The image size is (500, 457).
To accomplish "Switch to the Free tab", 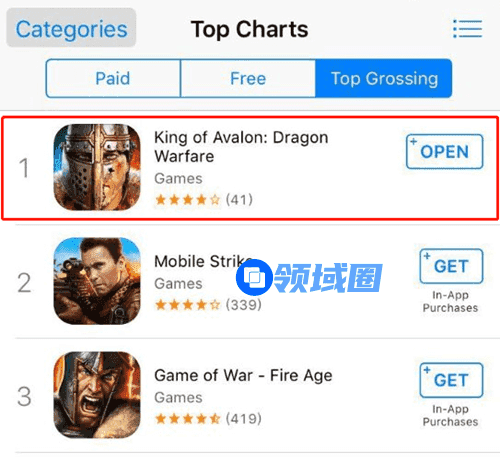I will [248, 79].
